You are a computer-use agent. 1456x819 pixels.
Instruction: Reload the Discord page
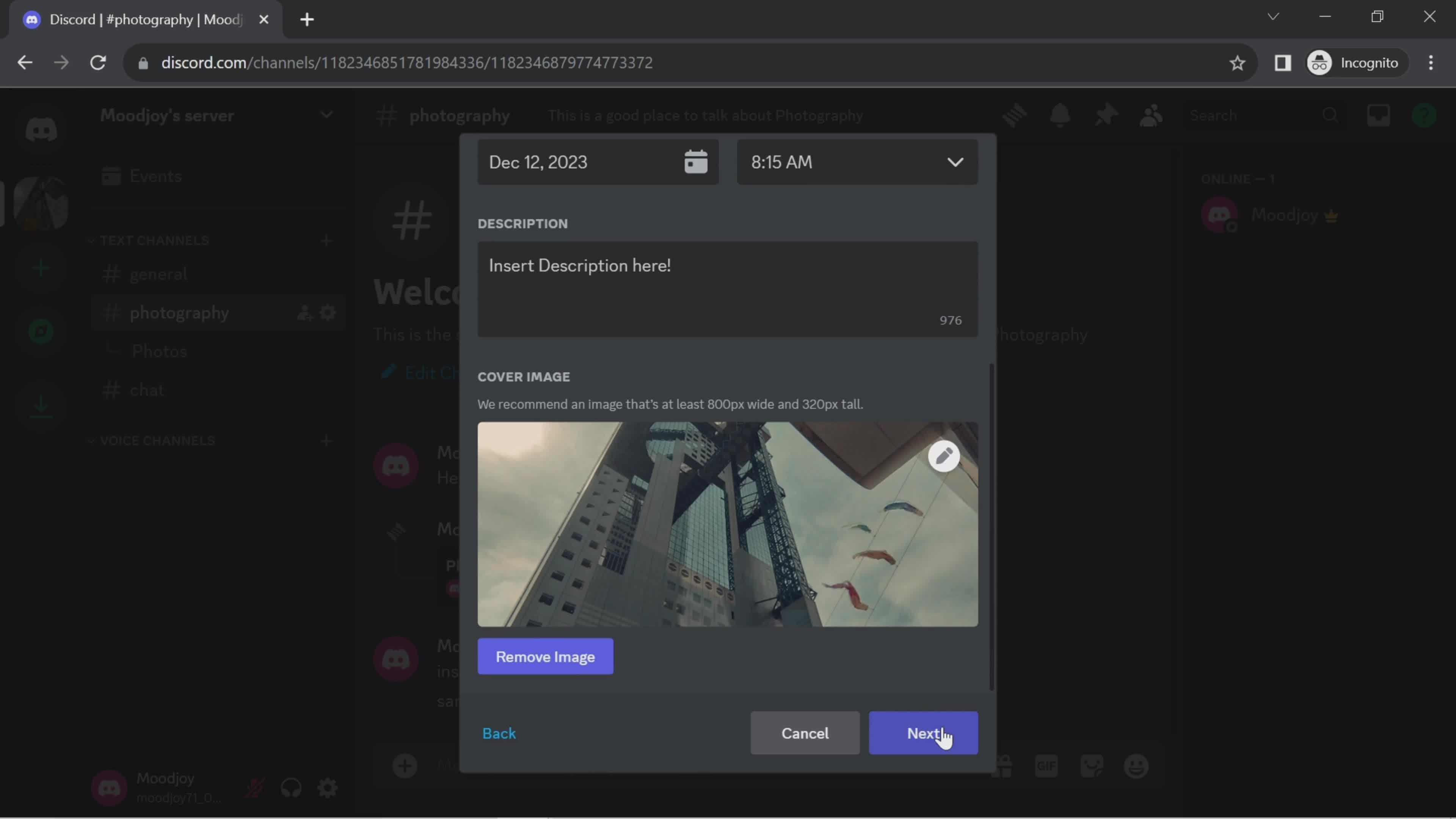point(98,62)
